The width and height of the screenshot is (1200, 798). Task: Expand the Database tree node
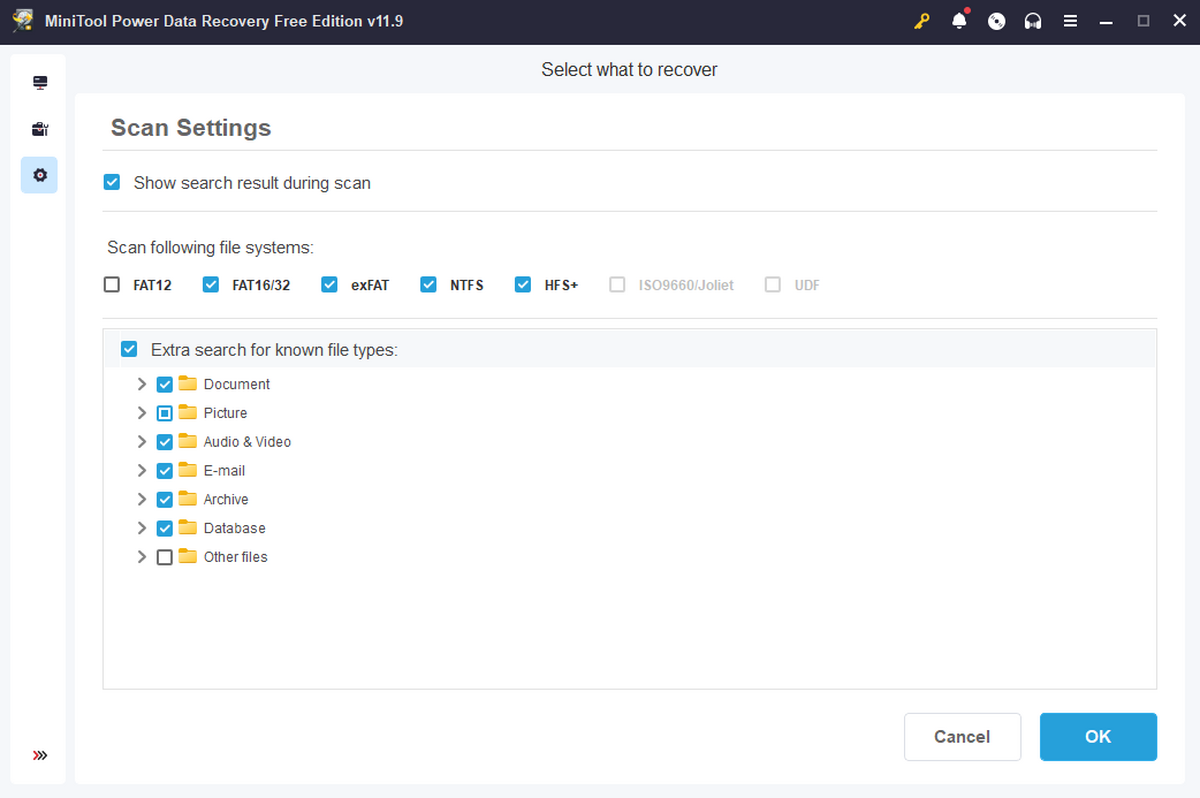point(142,529)
